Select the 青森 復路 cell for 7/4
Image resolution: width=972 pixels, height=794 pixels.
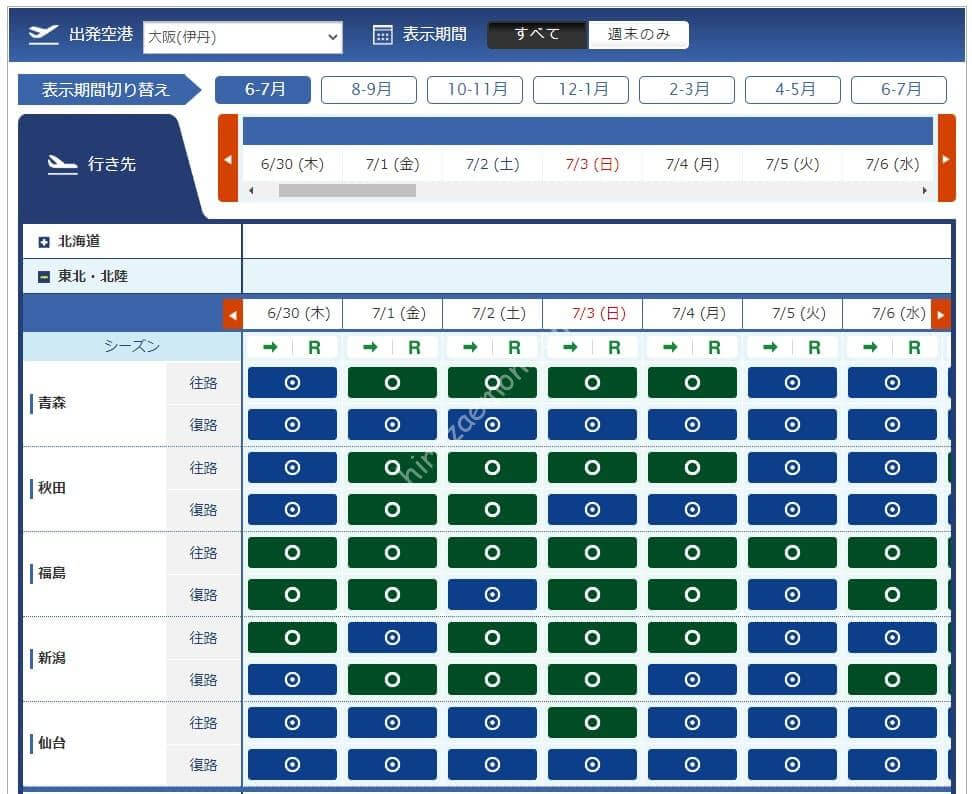coord(692,425)
